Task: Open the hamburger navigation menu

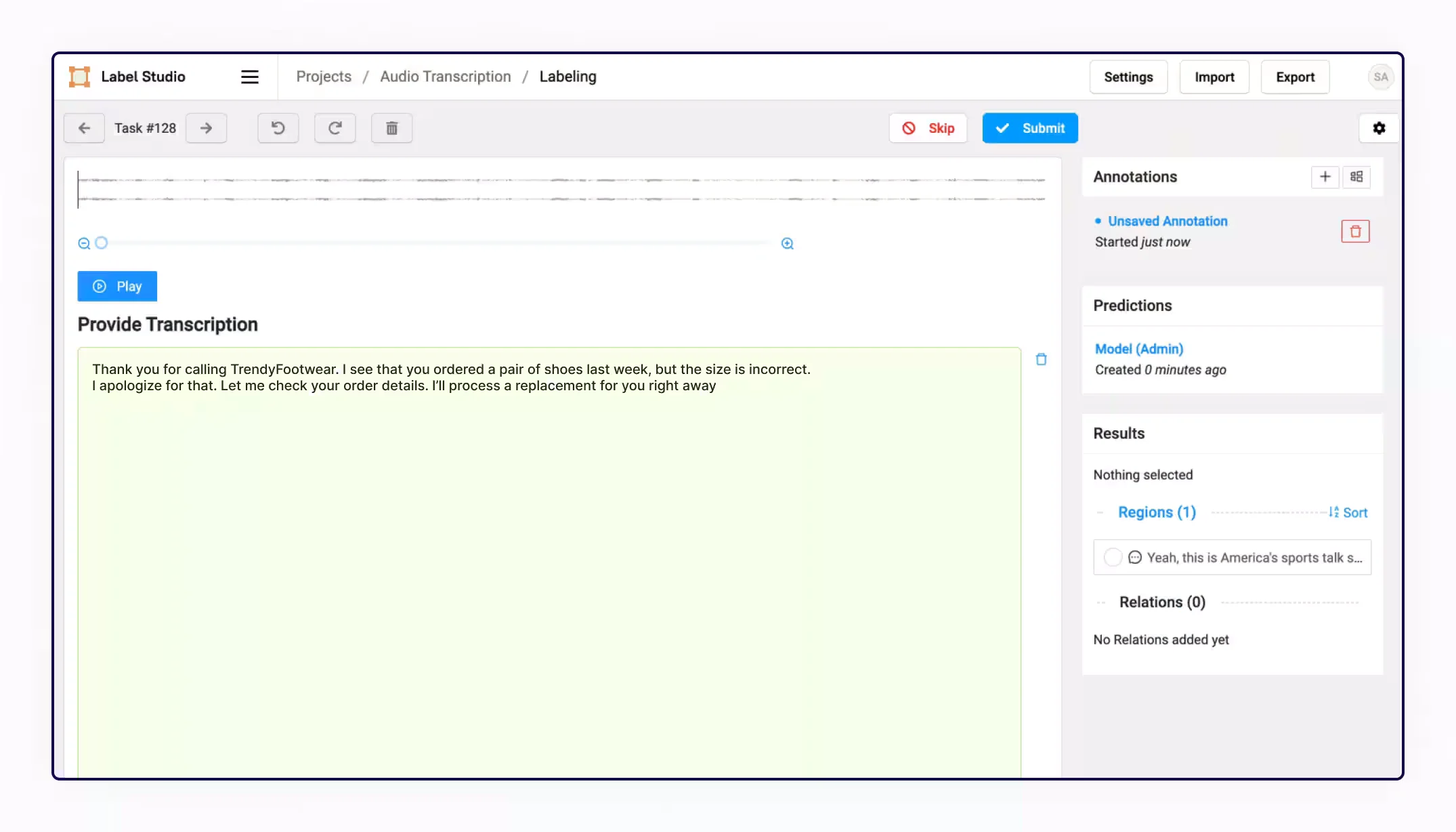Action: (x=249, y=77)
